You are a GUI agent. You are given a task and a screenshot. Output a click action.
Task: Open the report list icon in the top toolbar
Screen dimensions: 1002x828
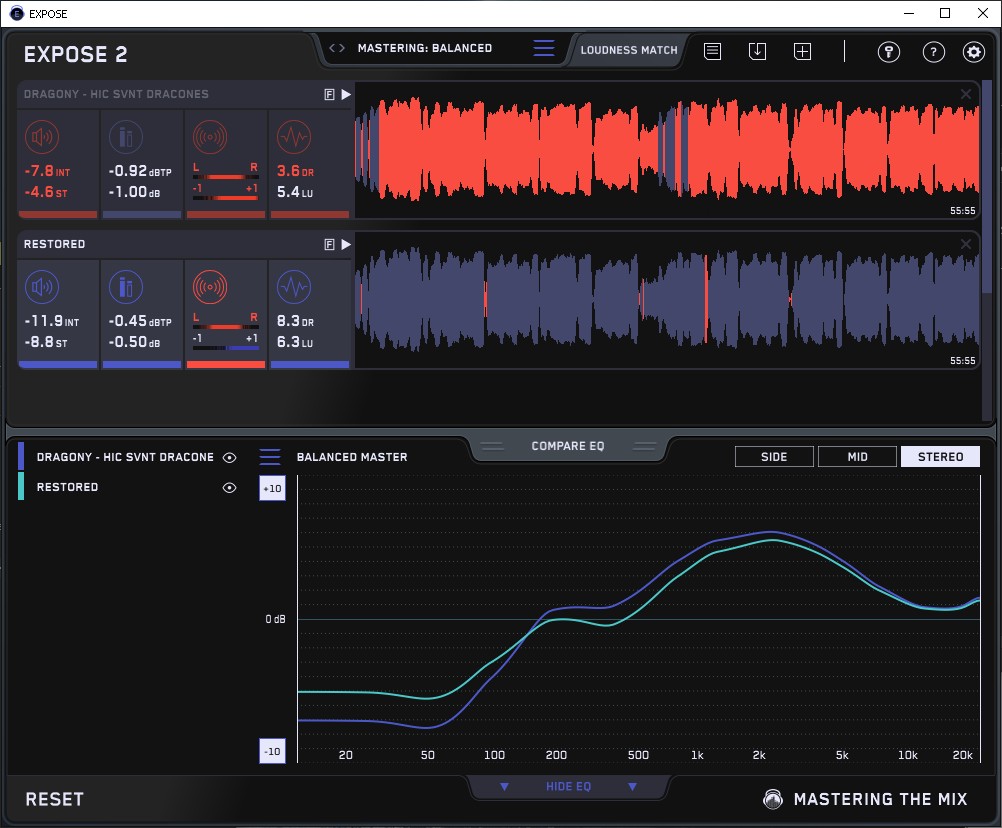click(x=713, y=51)
